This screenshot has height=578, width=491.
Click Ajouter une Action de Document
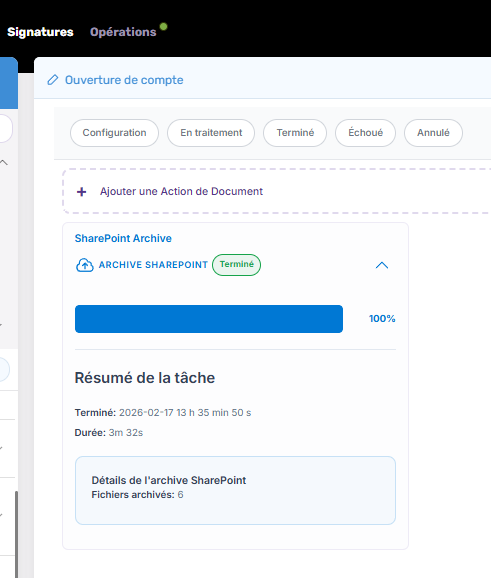pyautogui.click(x=181, y=191)
